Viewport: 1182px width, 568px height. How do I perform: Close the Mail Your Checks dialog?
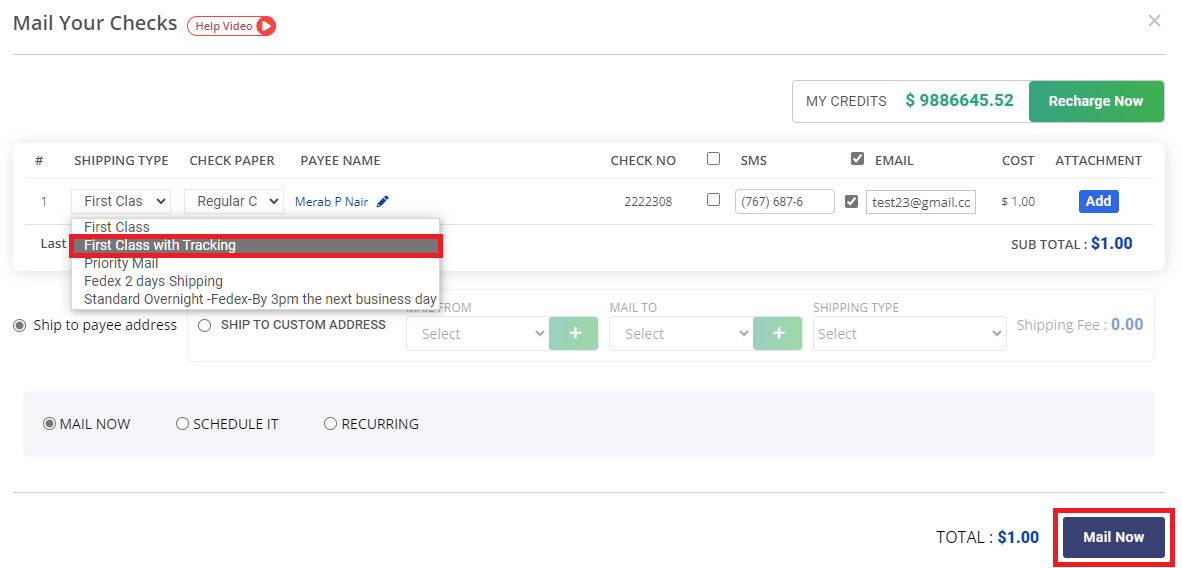point(1154,20)
